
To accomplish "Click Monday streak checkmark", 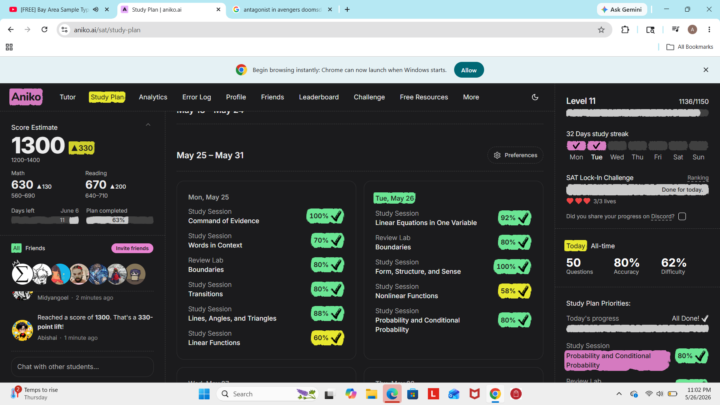I will click(x=576, y=146).
